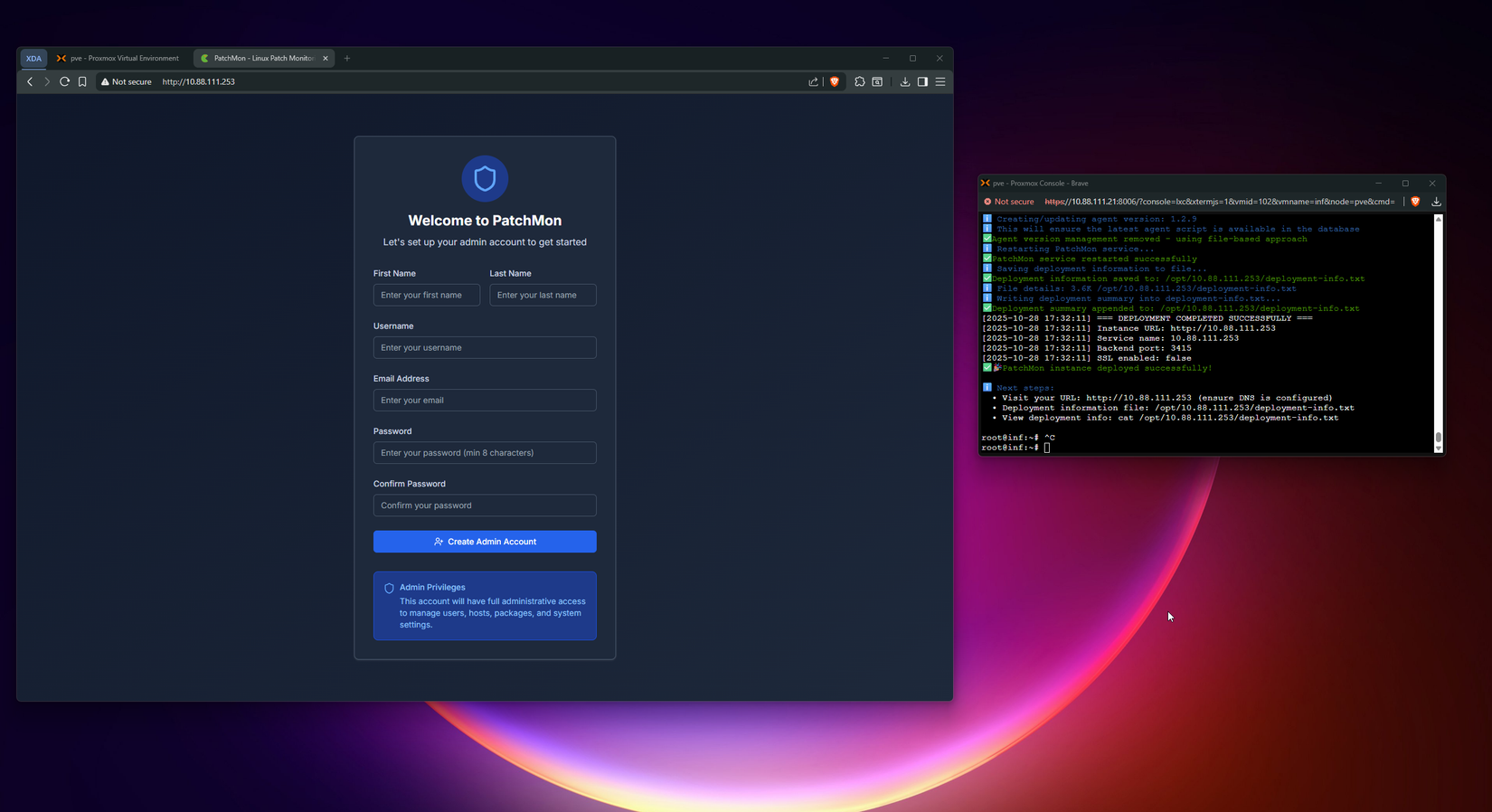Close the PatchMon tab
Viewport: 1492px width, 812px height.
[326, 58]
